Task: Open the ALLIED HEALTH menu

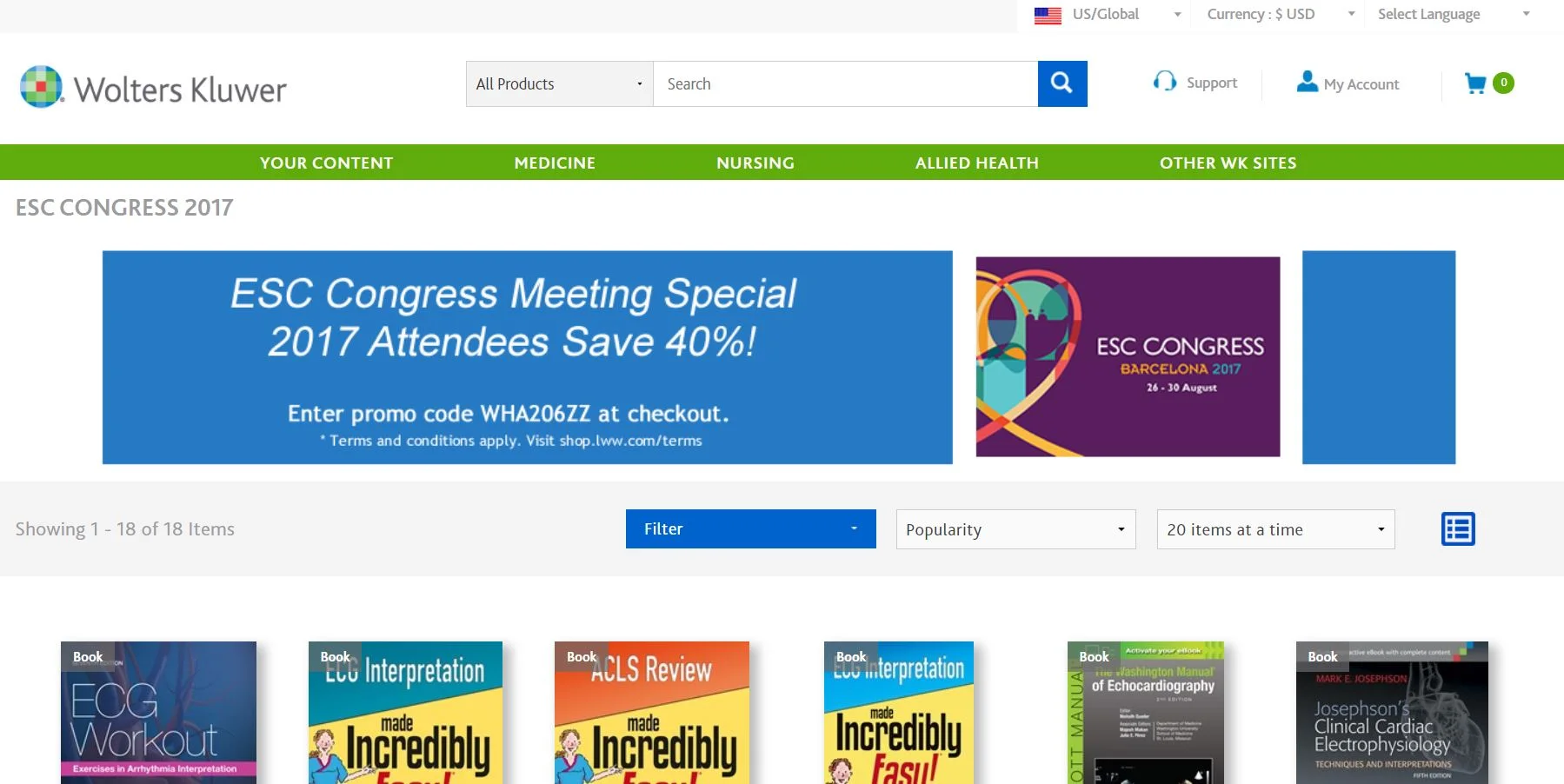Action: coord(976,163)
